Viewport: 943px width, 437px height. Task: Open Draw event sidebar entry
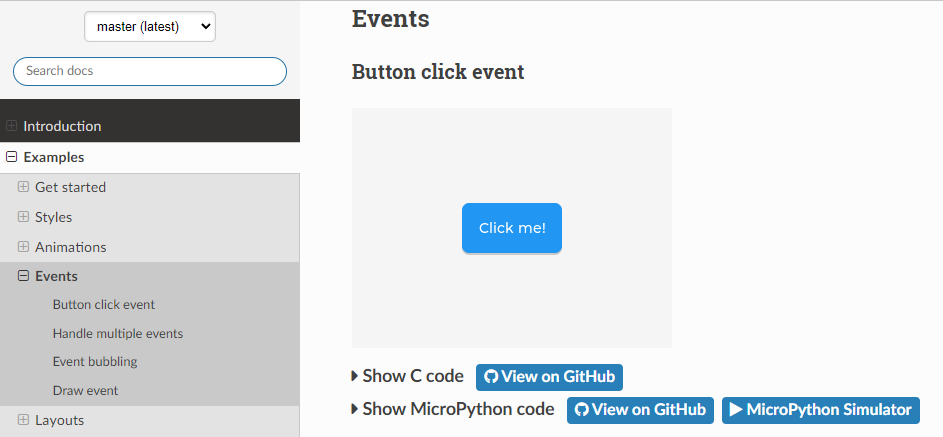[85, 390]
